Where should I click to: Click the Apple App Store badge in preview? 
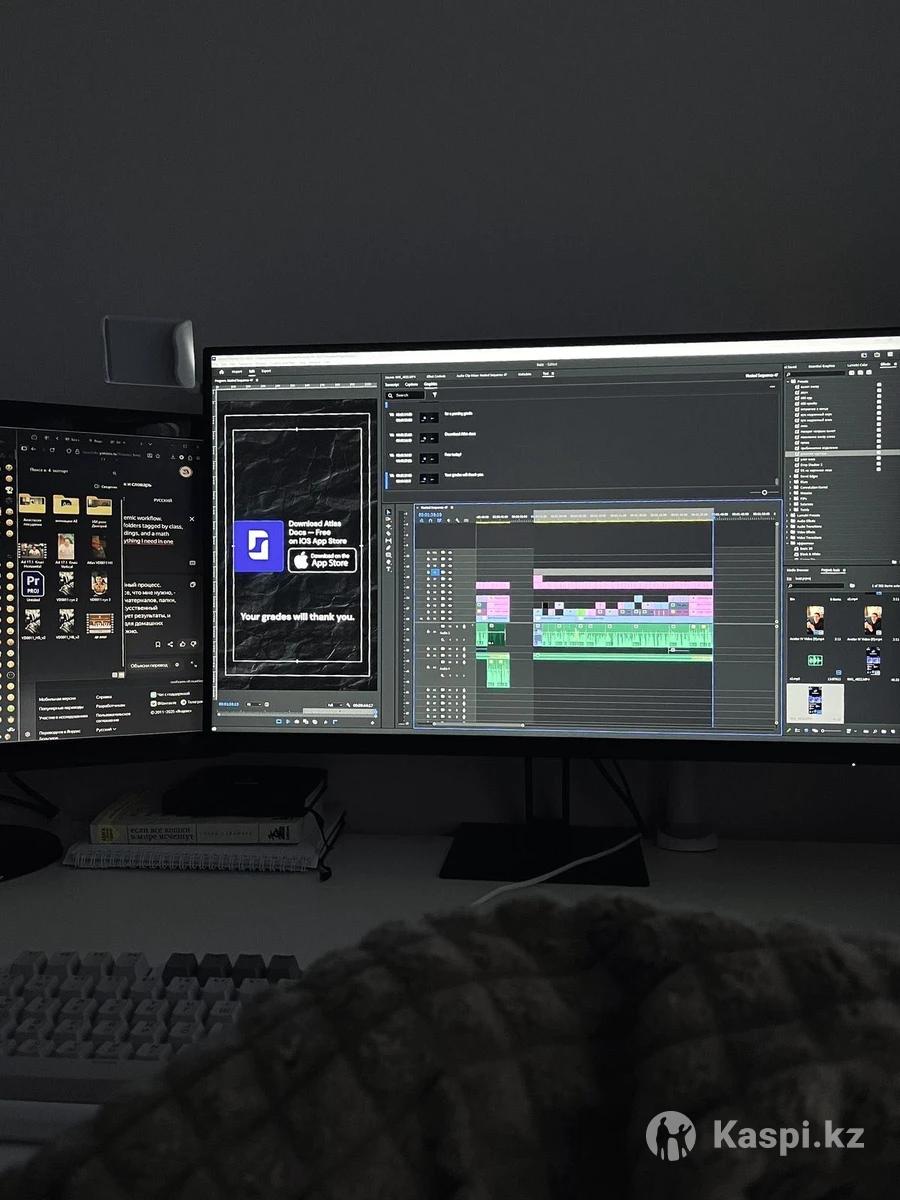(x=322, y=560)
